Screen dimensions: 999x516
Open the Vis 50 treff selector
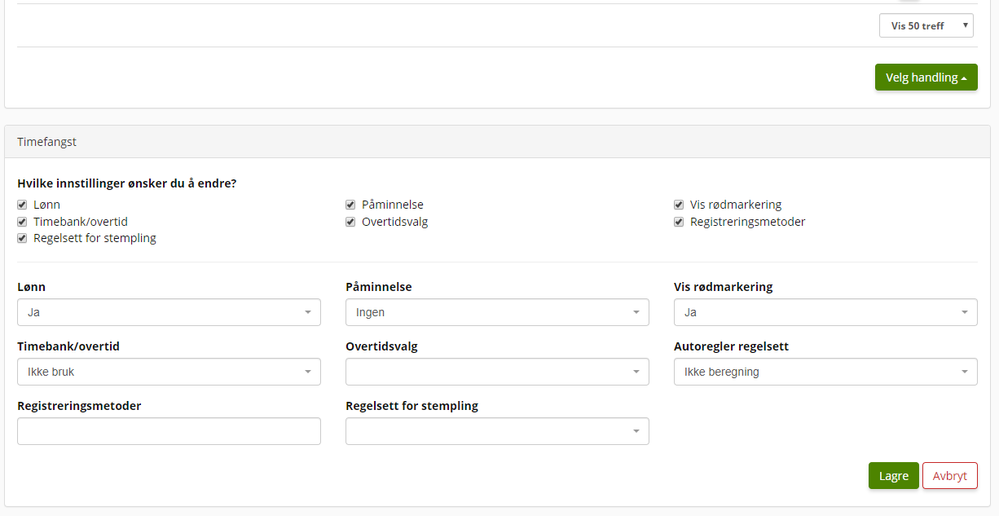tap(926, 25)
